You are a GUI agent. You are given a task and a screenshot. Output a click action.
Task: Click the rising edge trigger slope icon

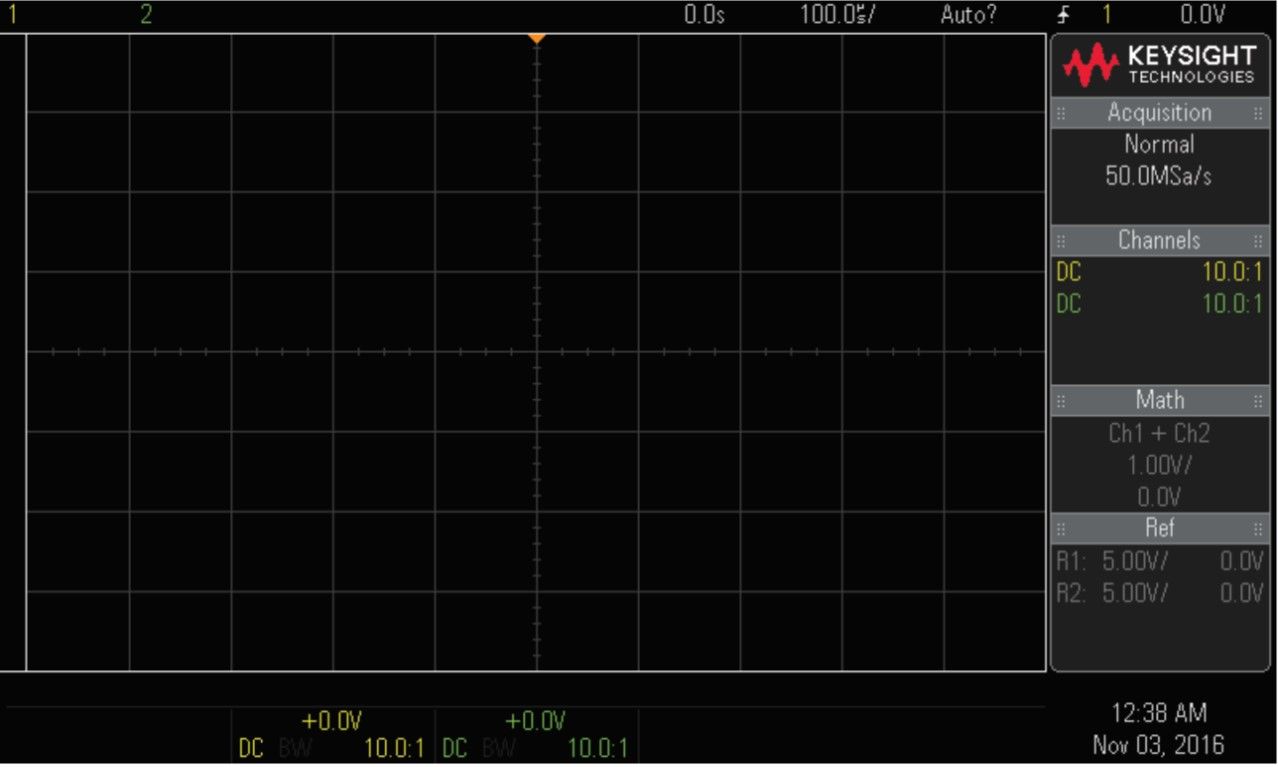[1064, 15]
